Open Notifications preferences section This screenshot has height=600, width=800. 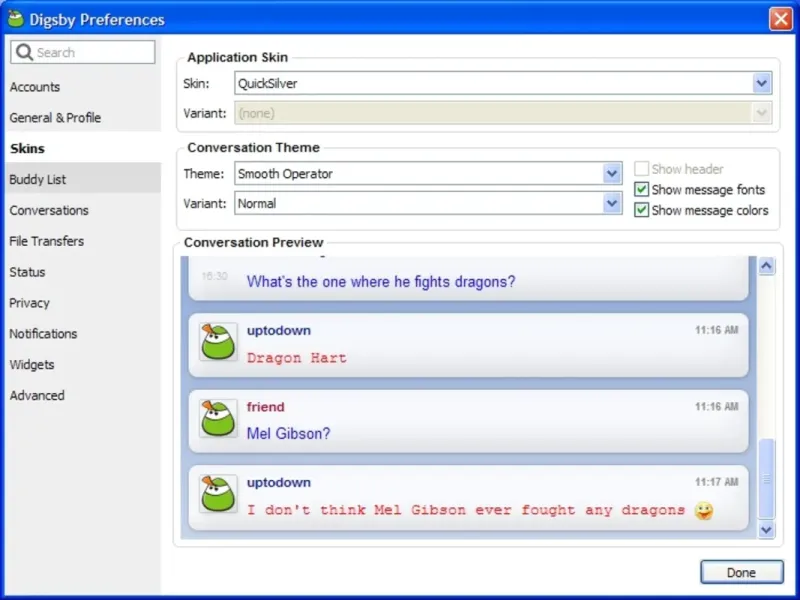[83, 334]
